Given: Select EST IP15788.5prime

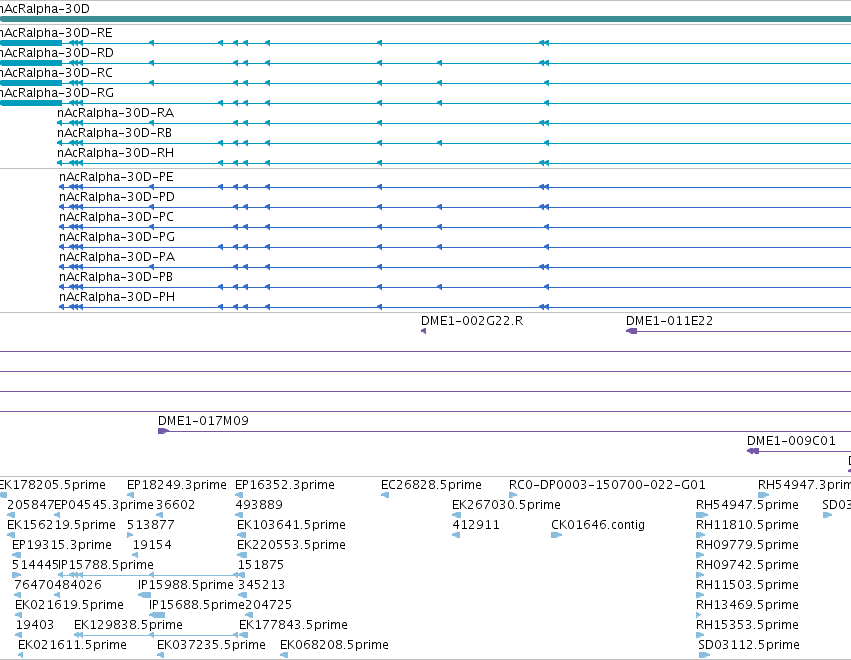Looking at the screenshot, I should [106, 565].
